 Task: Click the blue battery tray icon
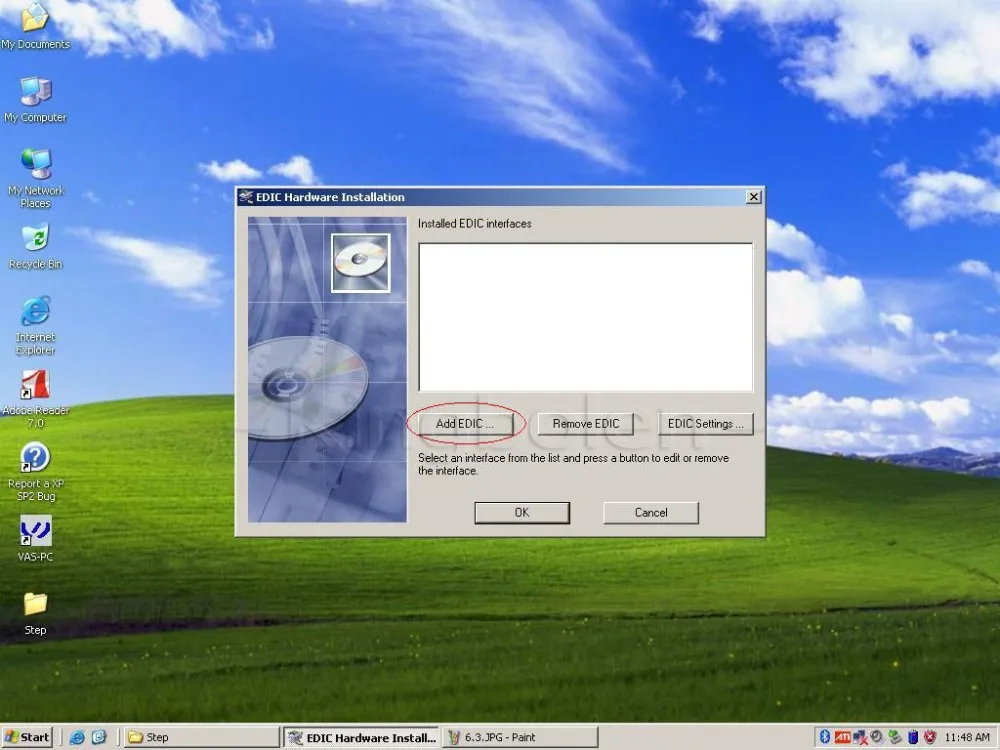(x=913, y=737)
